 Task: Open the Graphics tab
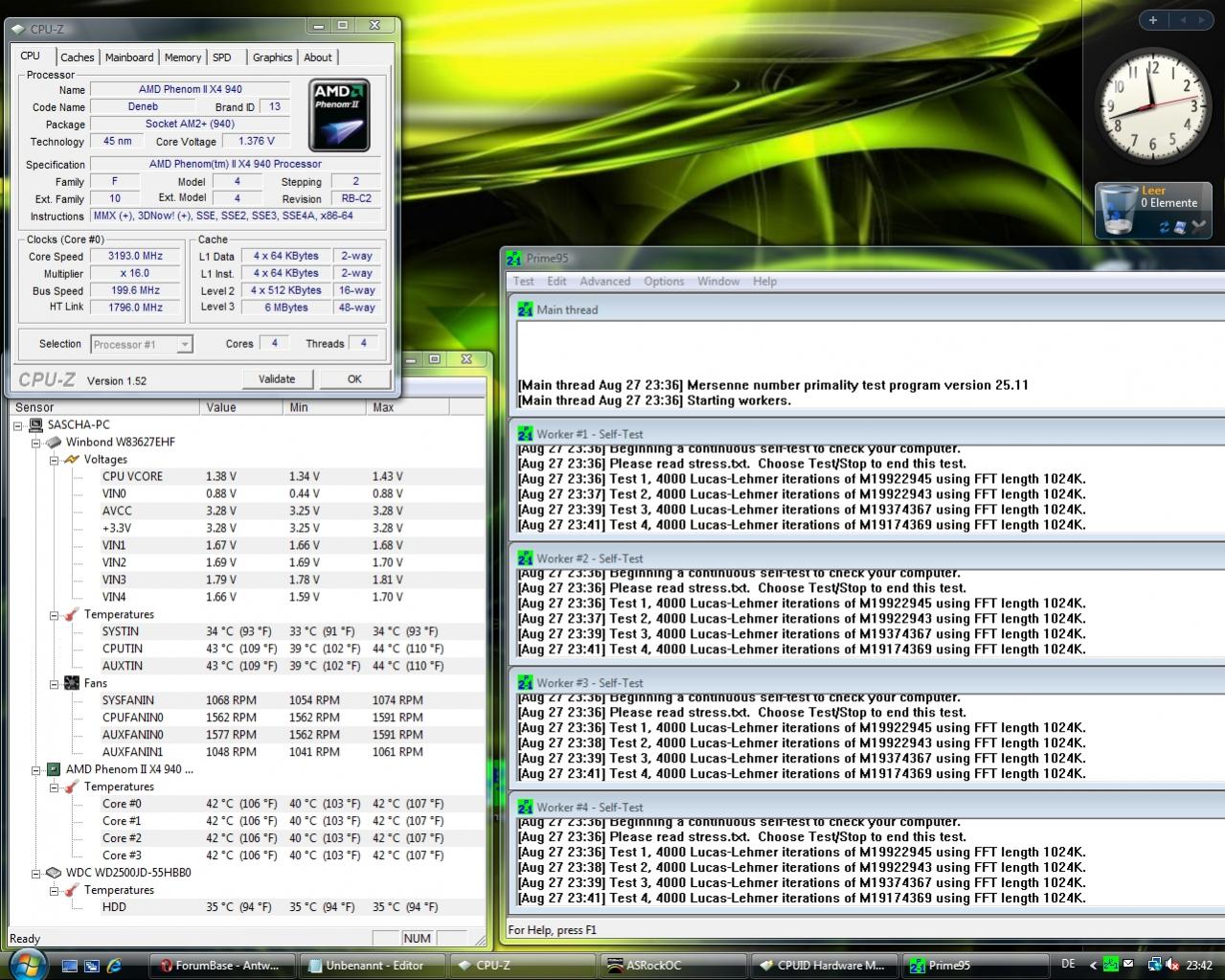coord(273,57)
